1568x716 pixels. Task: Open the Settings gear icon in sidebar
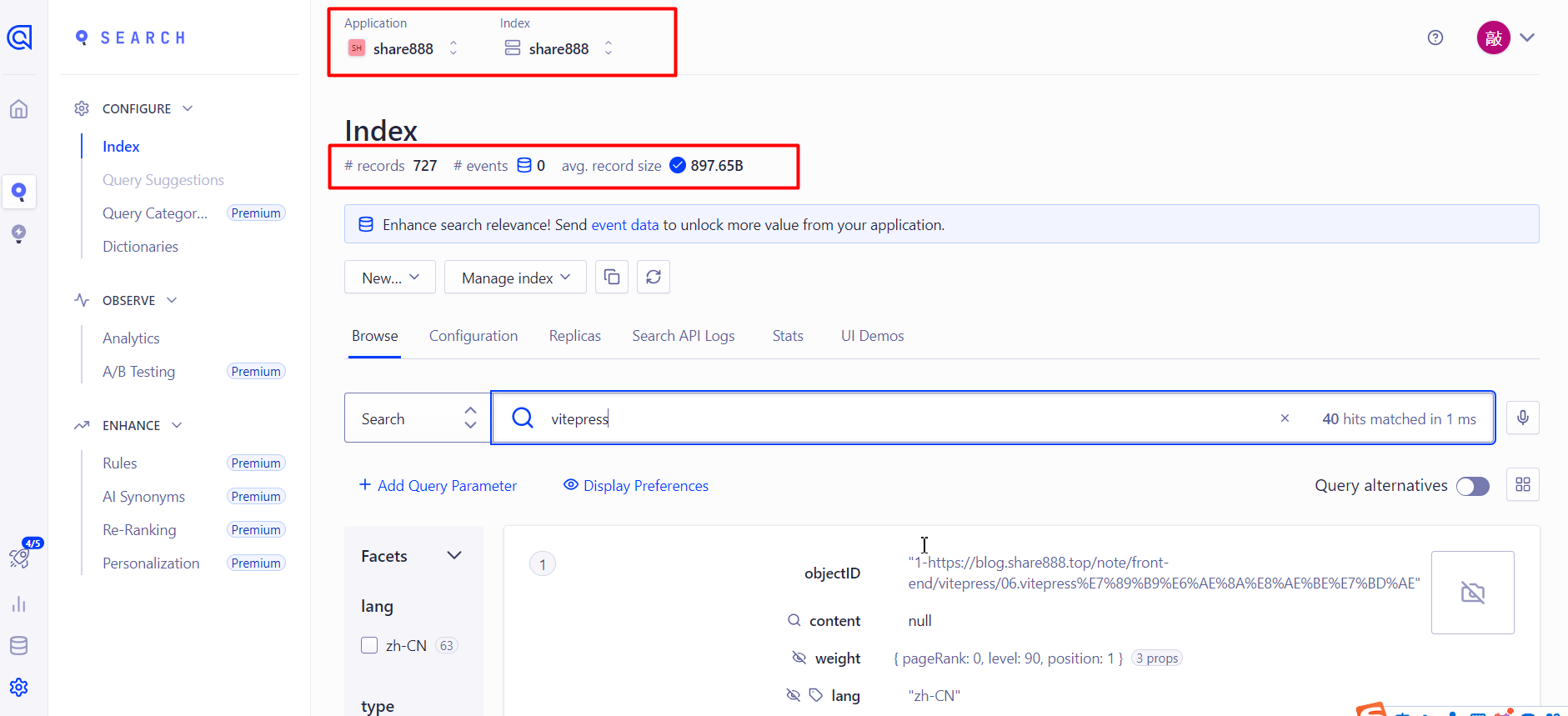(x=19, y=687)
